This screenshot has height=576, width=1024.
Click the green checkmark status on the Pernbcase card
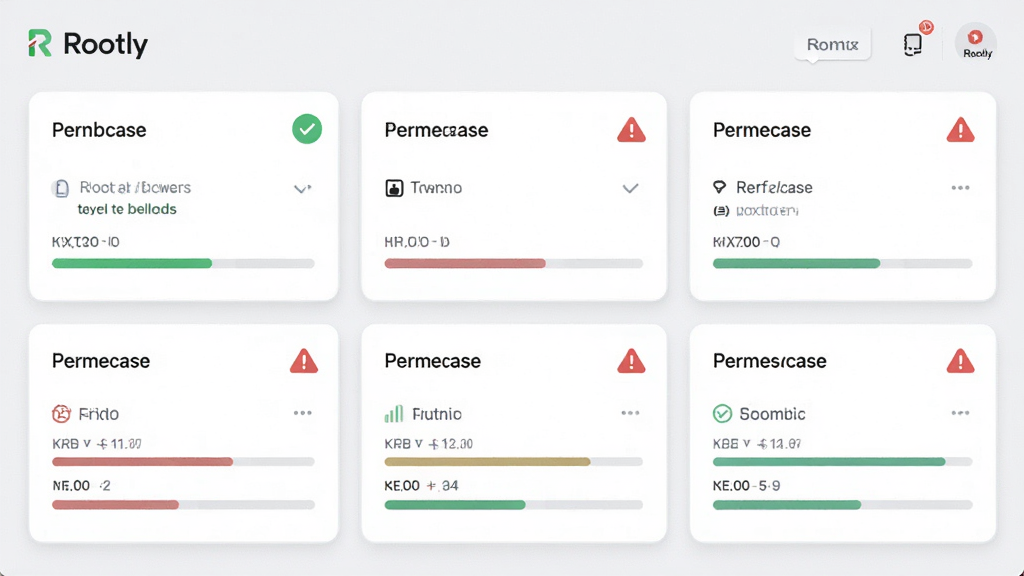pos(307,129)
